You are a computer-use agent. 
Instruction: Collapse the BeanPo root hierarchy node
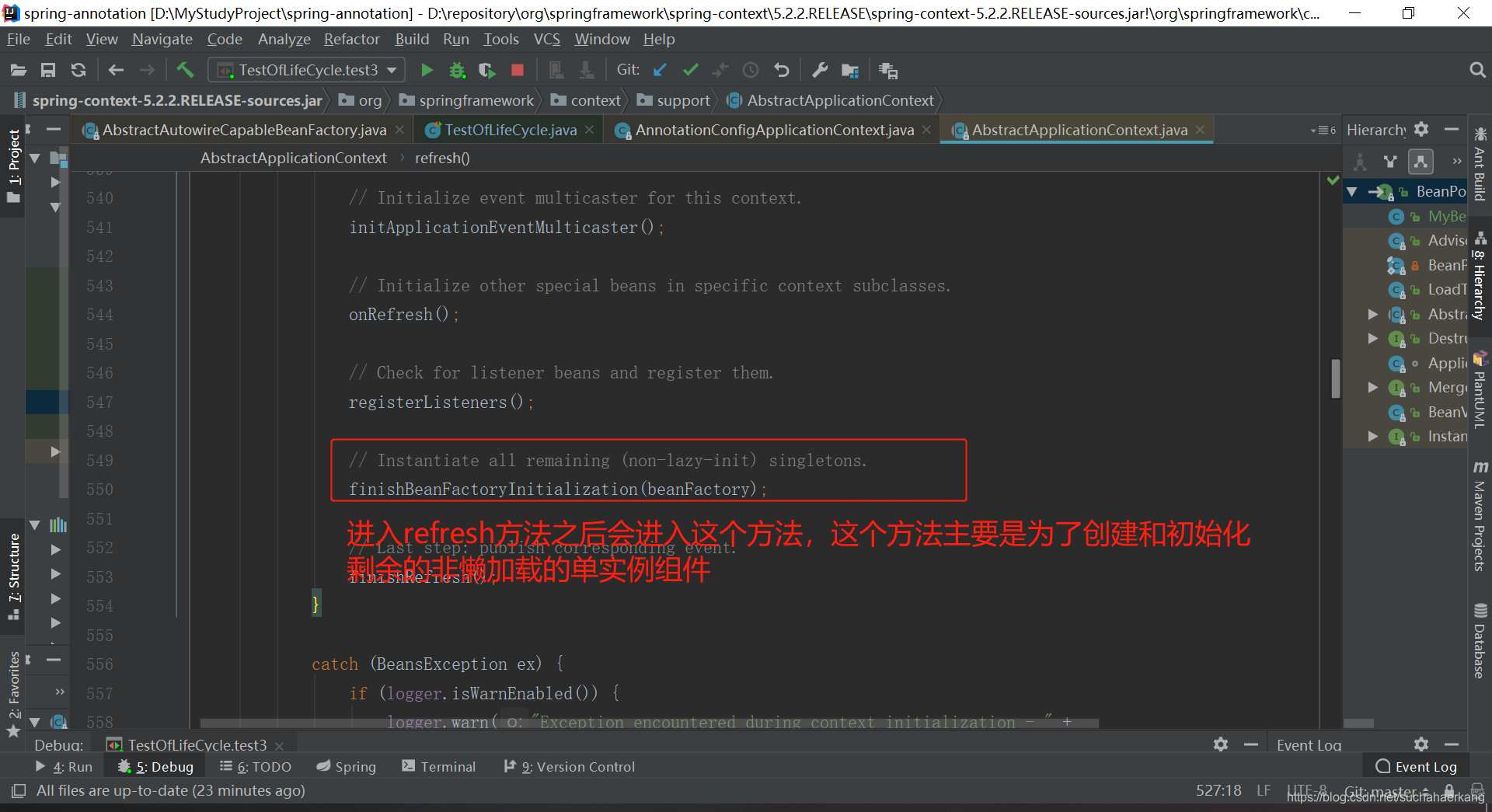pos(1352,192)
